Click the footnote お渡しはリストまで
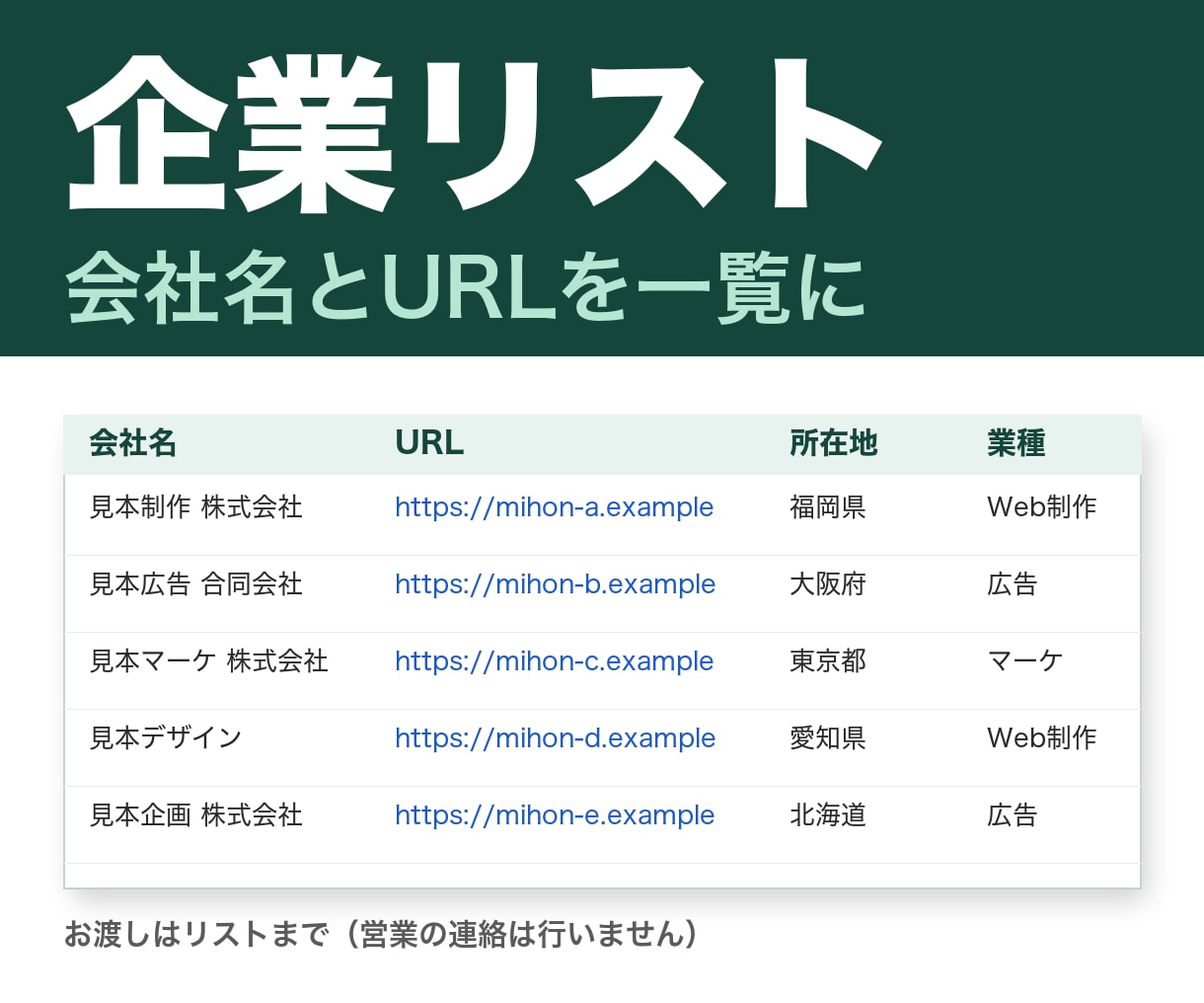 click(x=381, y=934)
